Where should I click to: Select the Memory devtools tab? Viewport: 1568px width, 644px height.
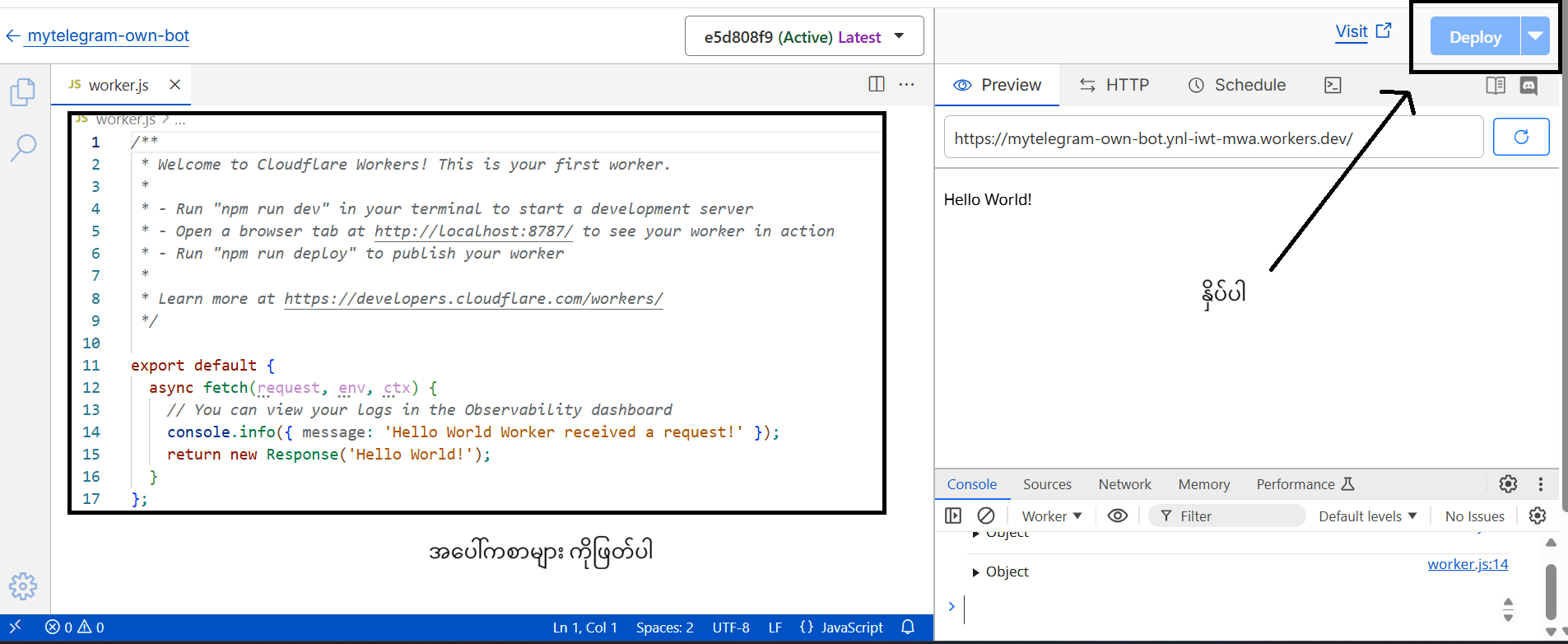coord(1203,484)
